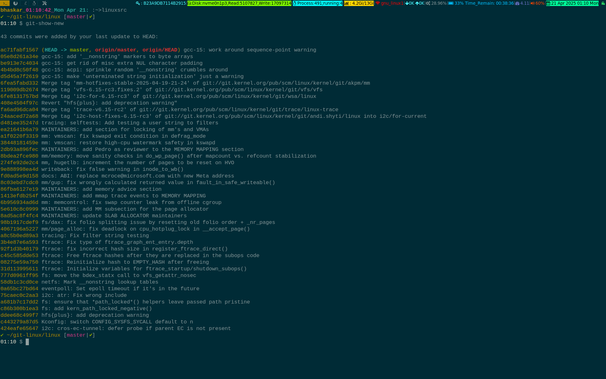Click the yellow memory usage status segment
Screen dimensions: 606x379
point(359,3)
